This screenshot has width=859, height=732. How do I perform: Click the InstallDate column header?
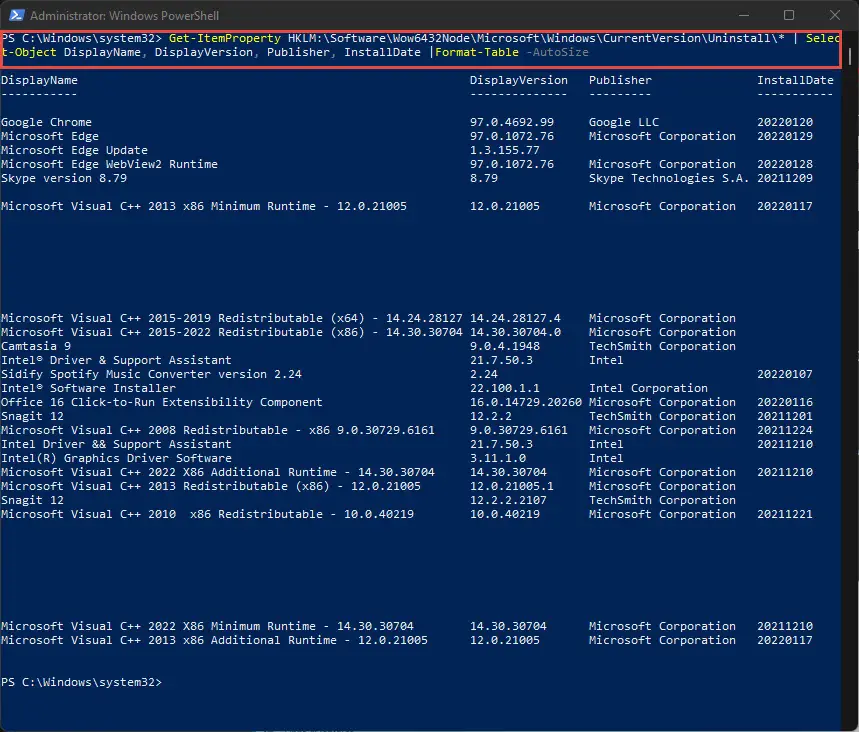(x=795, y=80)
